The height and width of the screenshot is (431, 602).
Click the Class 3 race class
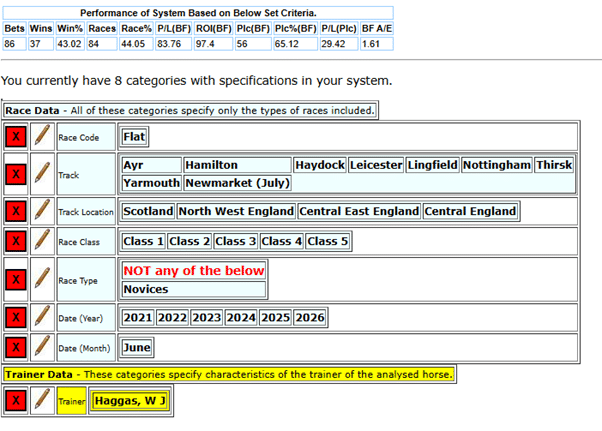tap(235, 241)
